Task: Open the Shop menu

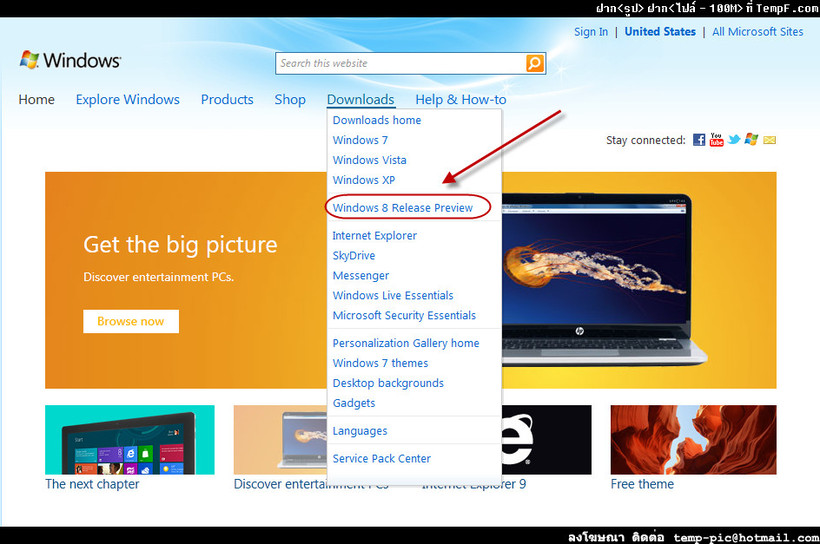Action: pos(290,99)
